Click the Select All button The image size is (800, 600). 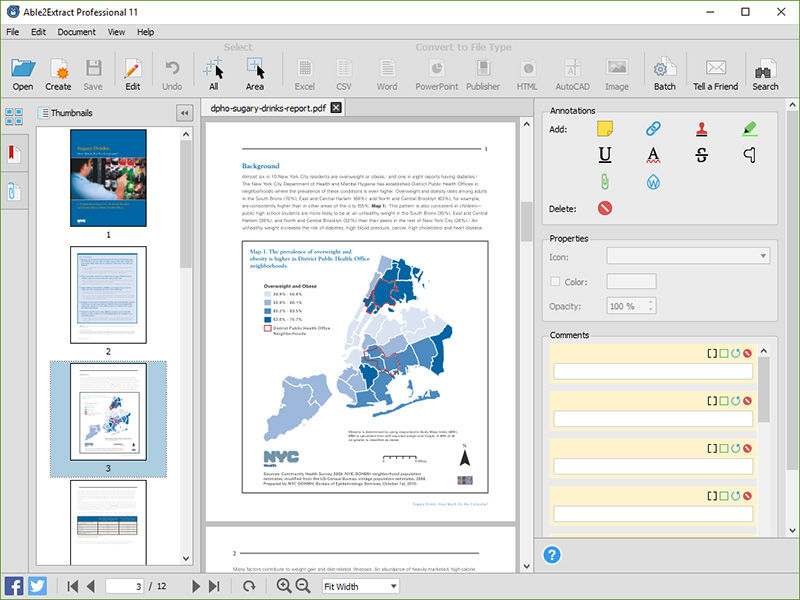click(x=213, y=75)
